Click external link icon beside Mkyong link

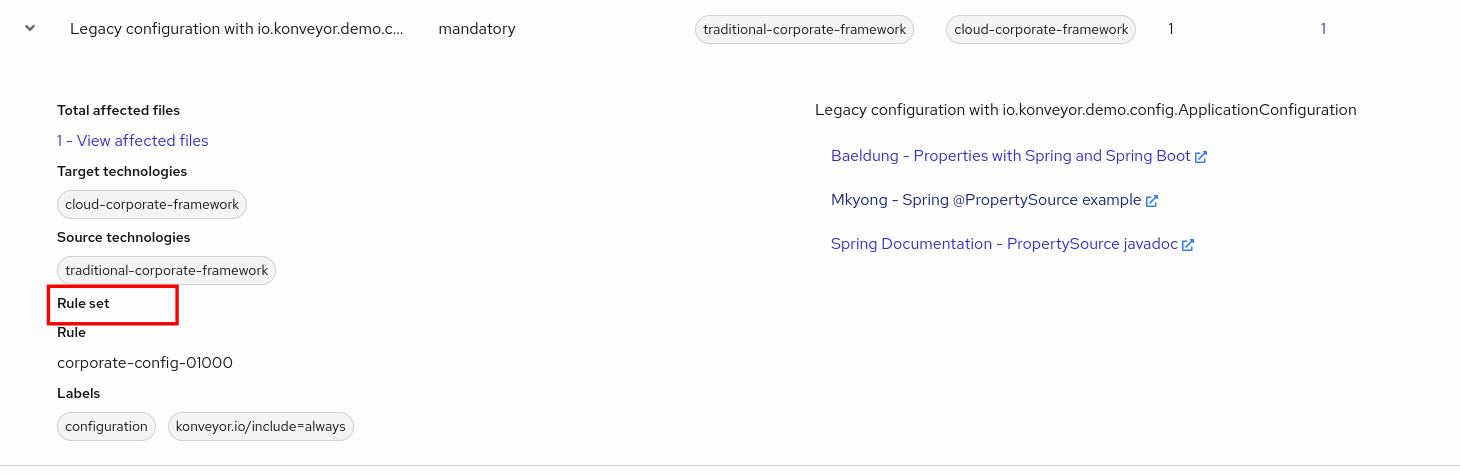click(1152, 201)
